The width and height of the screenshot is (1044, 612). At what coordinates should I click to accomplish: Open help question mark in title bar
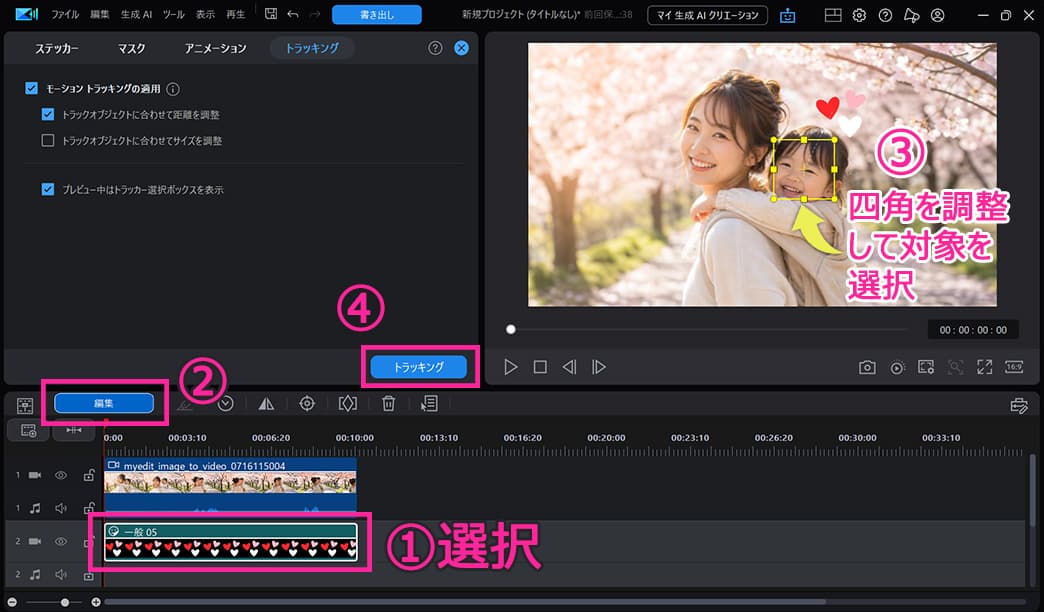(x=886, y=15)
